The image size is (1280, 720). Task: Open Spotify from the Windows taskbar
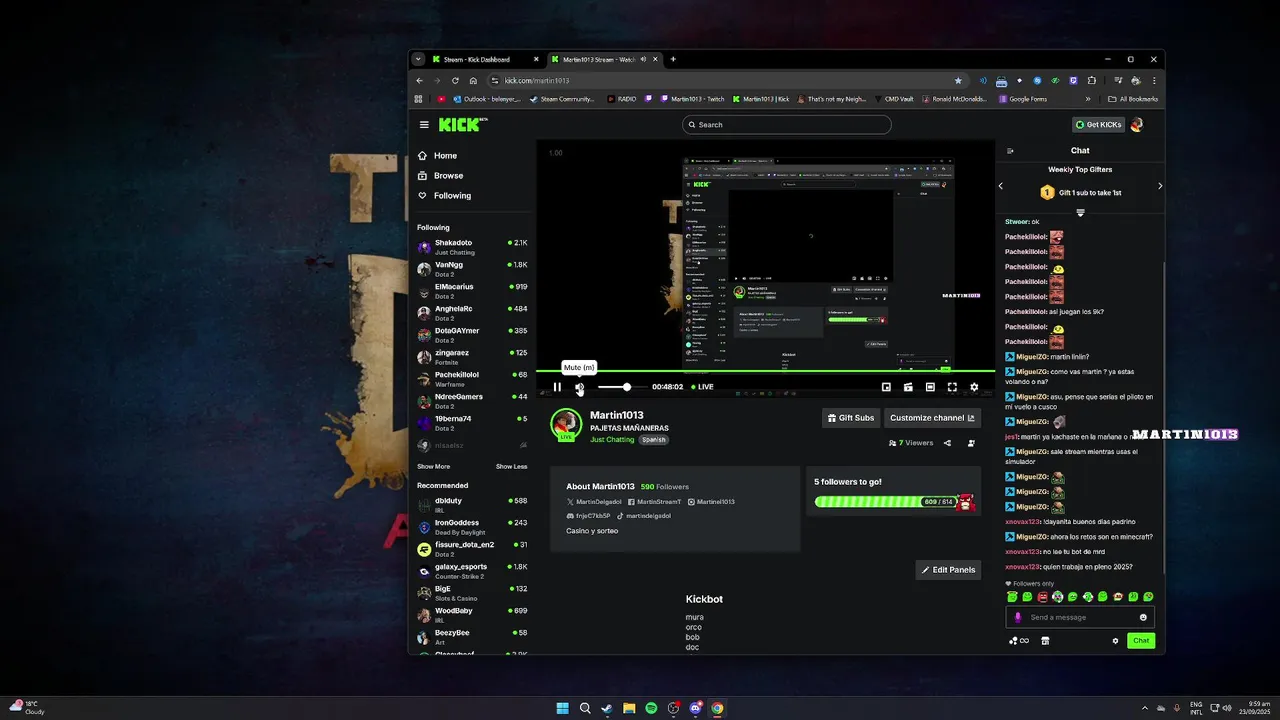pyautogui.click(x=651, y=708)
